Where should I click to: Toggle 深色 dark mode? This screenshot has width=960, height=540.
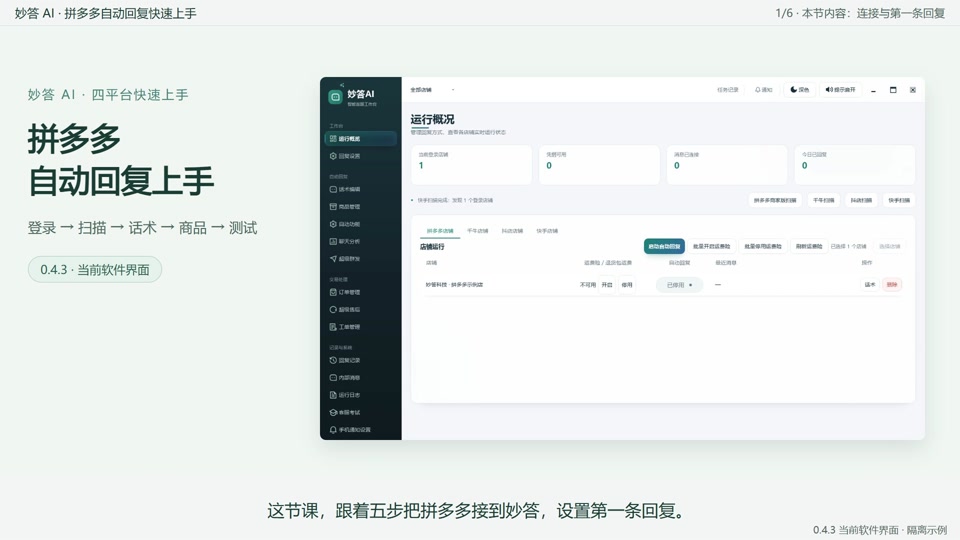tap(800, 90)
